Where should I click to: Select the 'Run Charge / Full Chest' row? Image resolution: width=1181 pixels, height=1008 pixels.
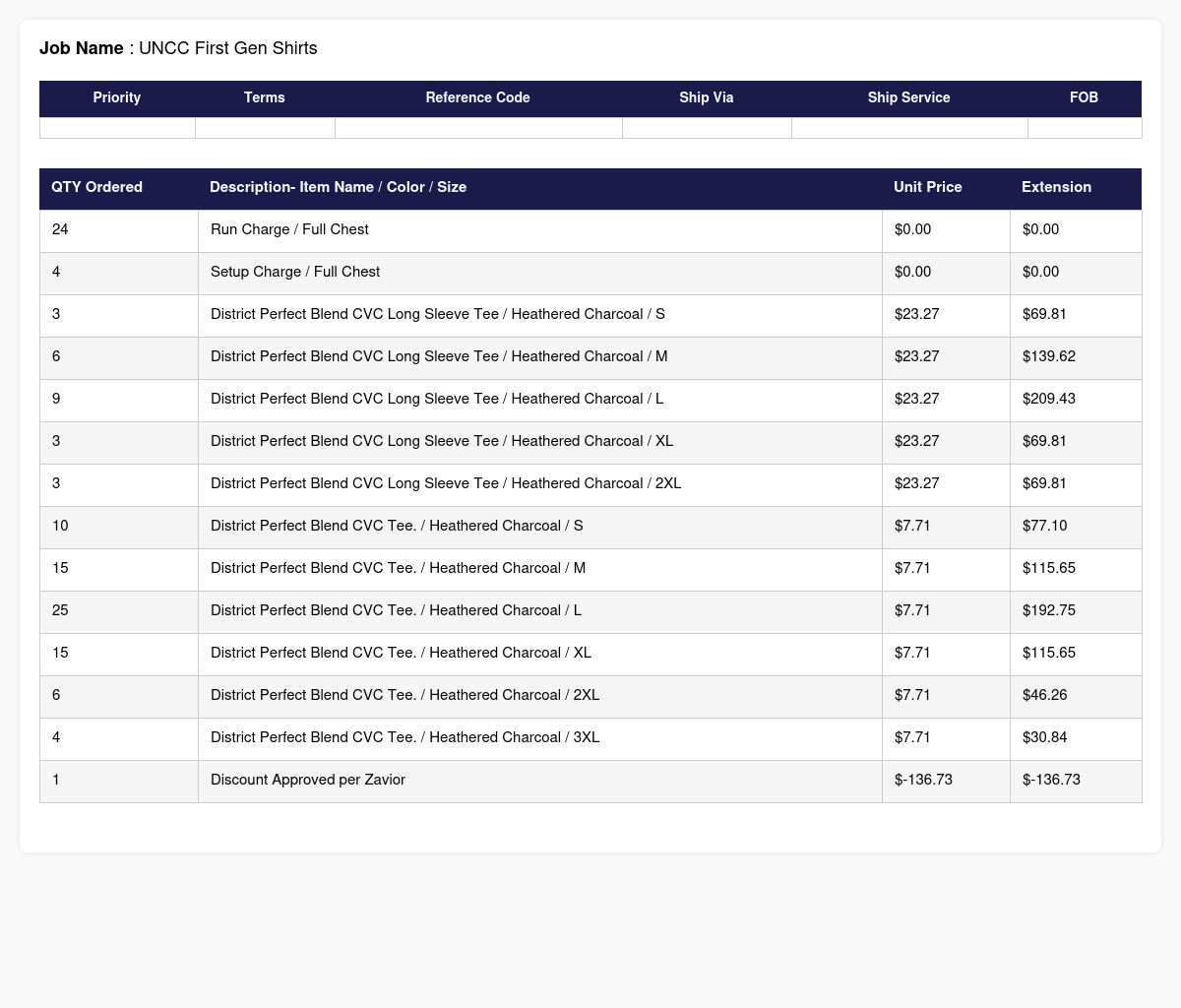pos(590,230)
